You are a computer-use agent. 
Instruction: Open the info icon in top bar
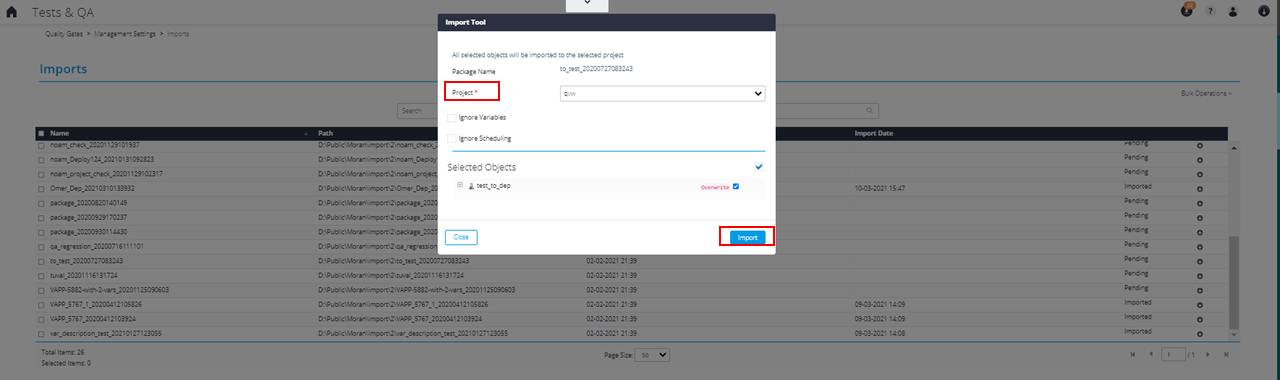coord(1265,11)
